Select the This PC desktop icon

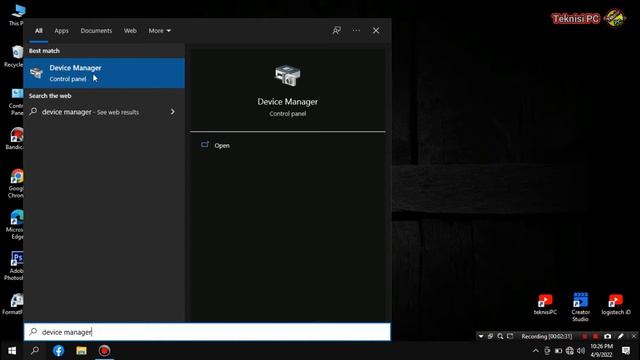pos(16,14)
